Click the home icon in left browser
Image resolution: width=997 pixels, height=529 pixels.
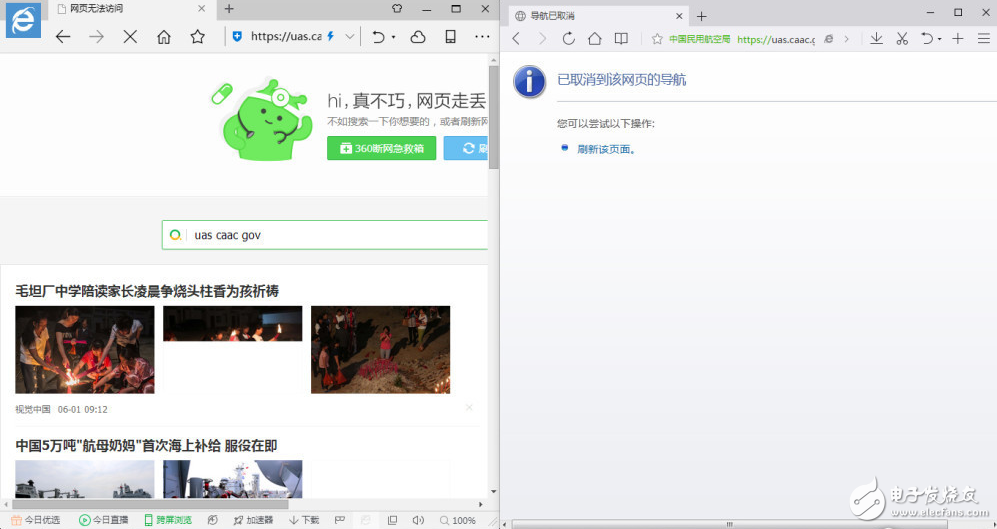pyautogui.click(x=164, y=37)
